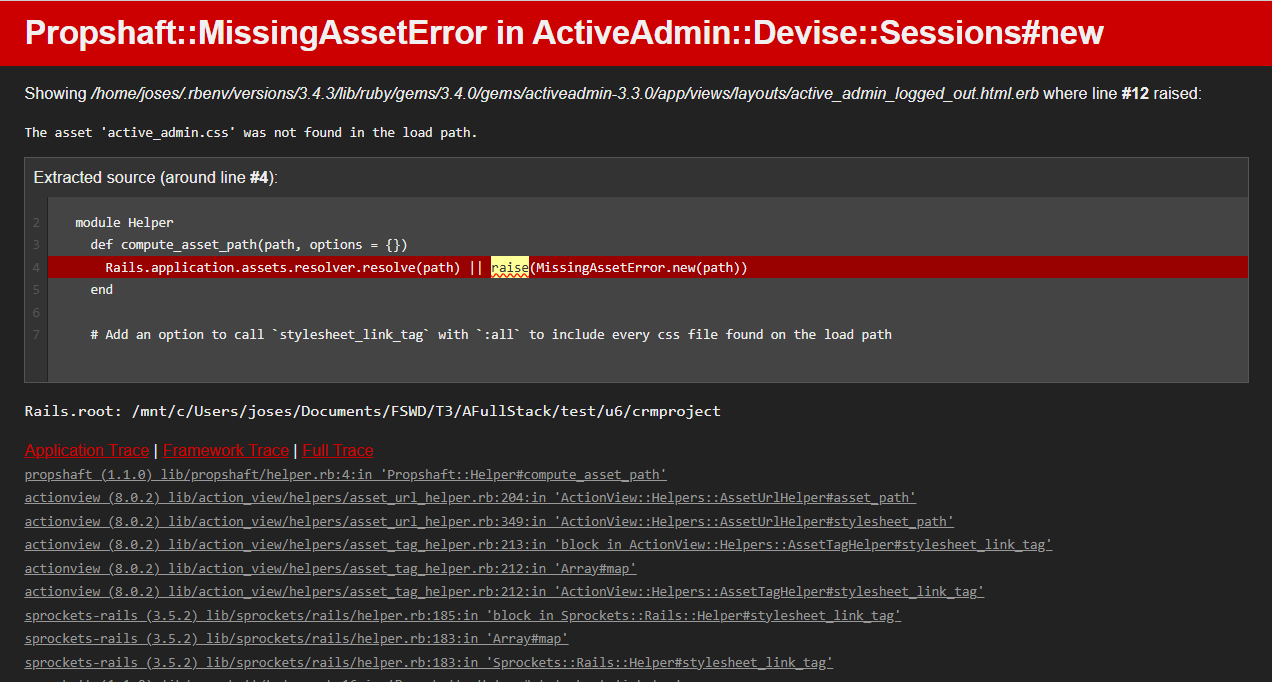Open the Application Trace link

click(x=87, y=450)
